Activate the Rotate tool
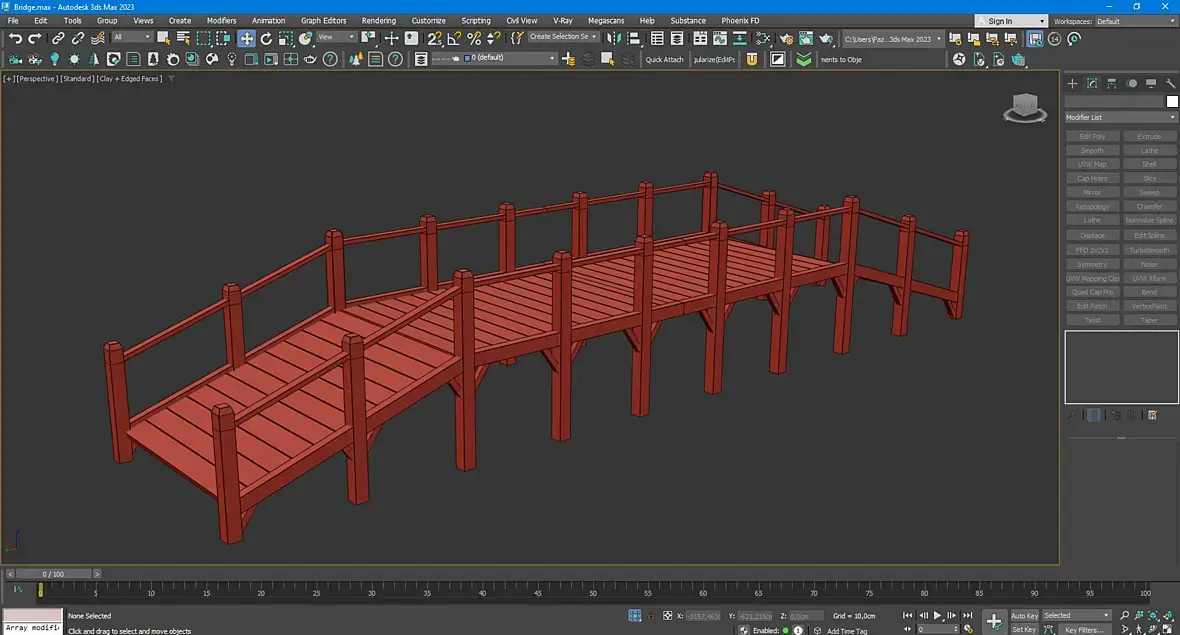Viewport: 1180px width, 635px height. pyautogui.click(x=266, y=38)
